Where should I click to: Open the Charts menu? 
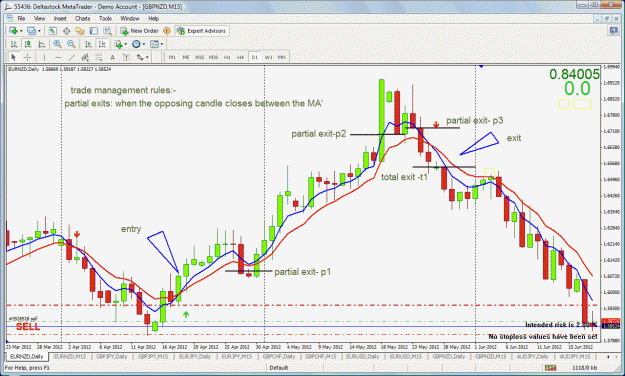83,18
